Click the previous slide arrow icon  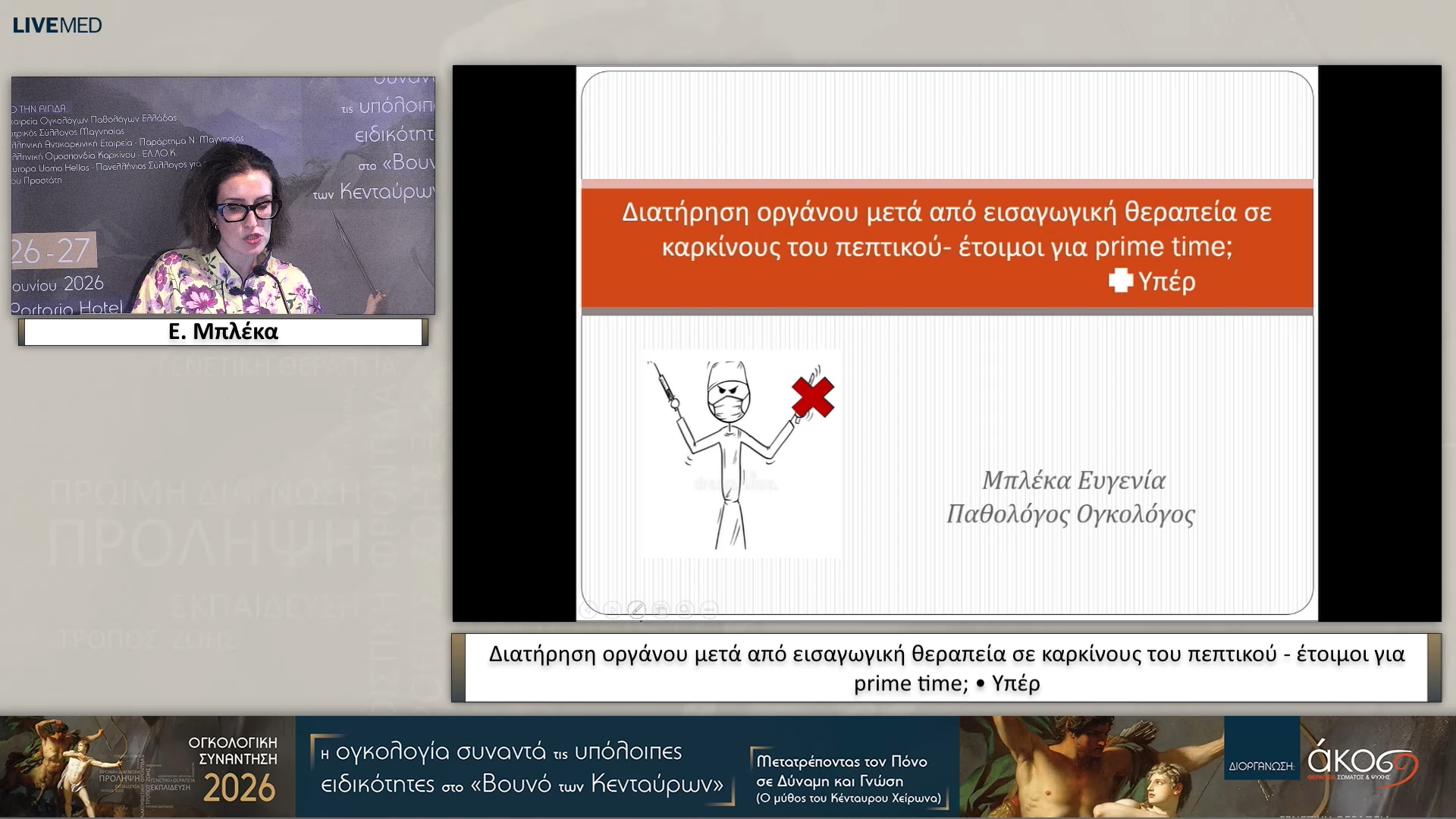point(588,609)
